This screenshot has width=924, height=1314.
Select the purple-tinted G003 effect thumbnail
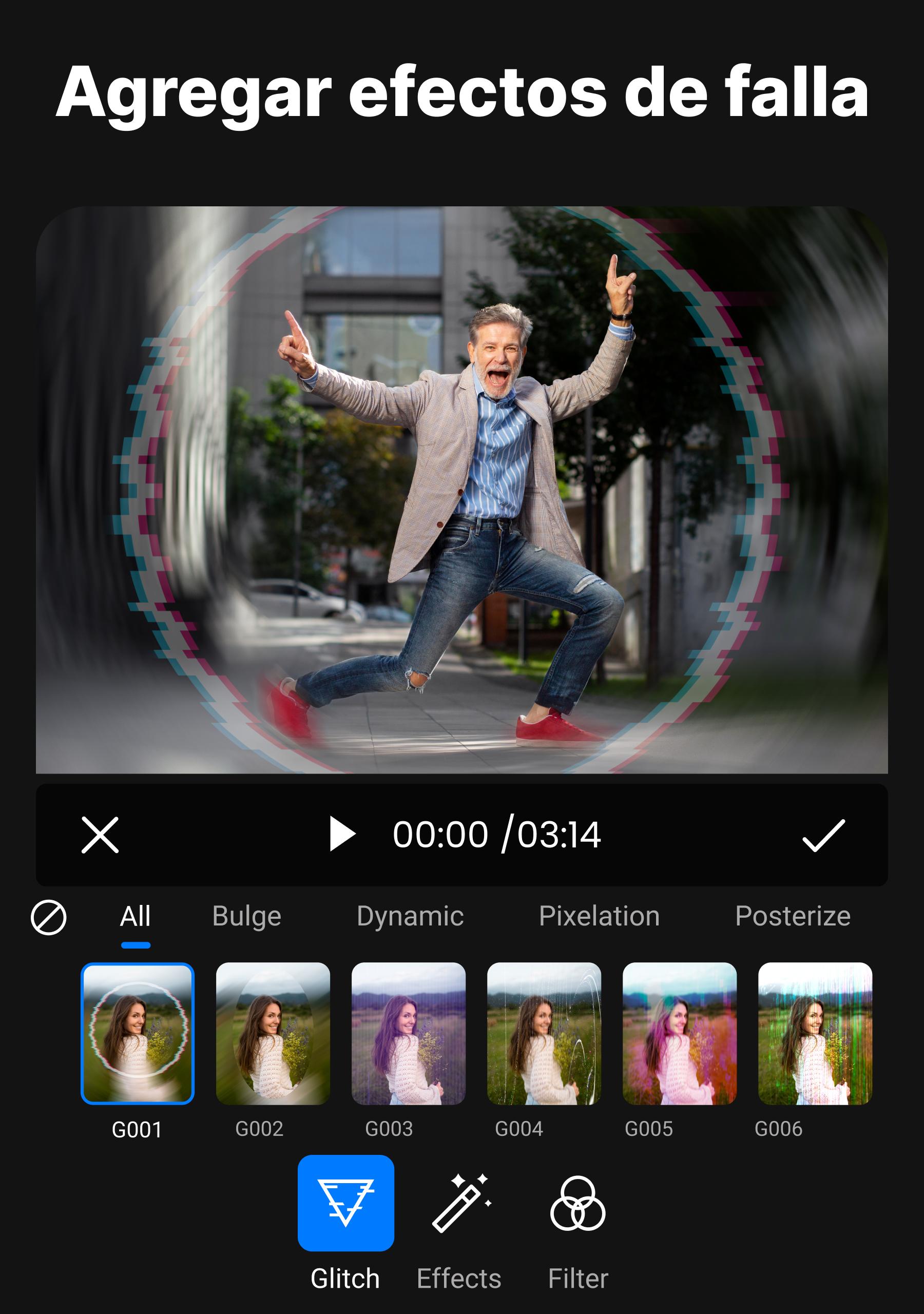tap(409, 1034)
